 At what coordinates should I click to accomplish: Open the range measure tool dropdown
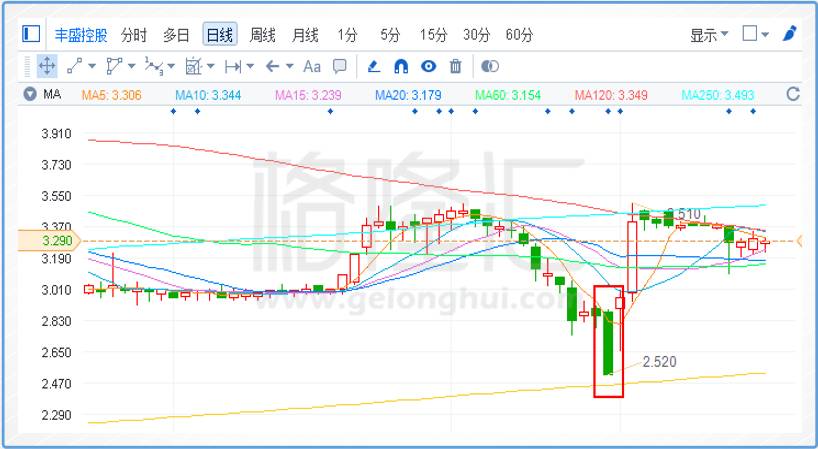coord(250,66)
